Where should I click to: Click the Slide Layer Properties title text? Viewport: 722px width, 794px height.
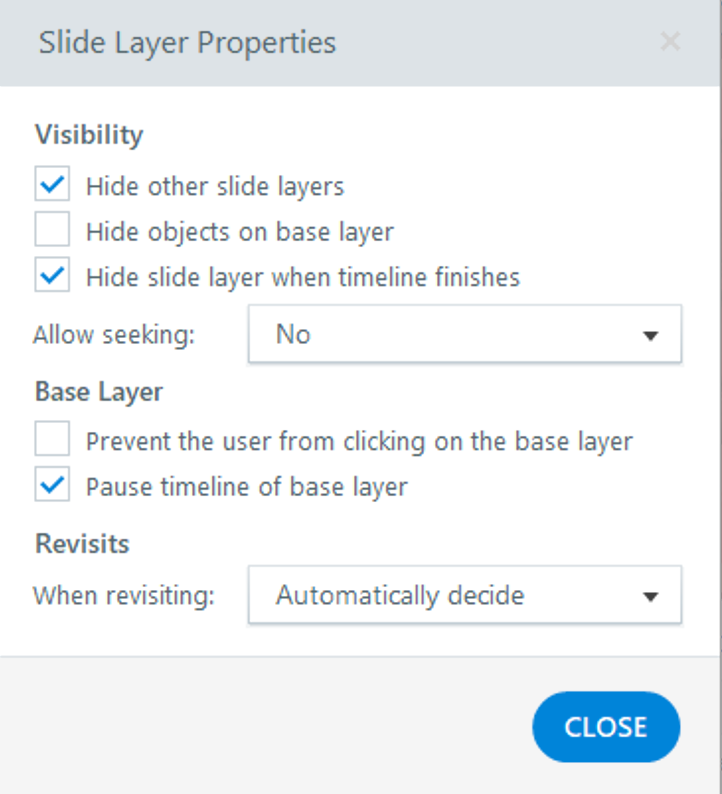187,43
